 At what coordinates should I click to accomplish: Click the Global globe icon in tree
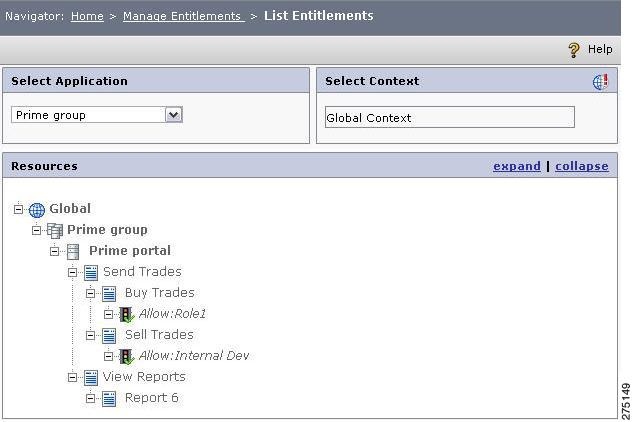37,210
